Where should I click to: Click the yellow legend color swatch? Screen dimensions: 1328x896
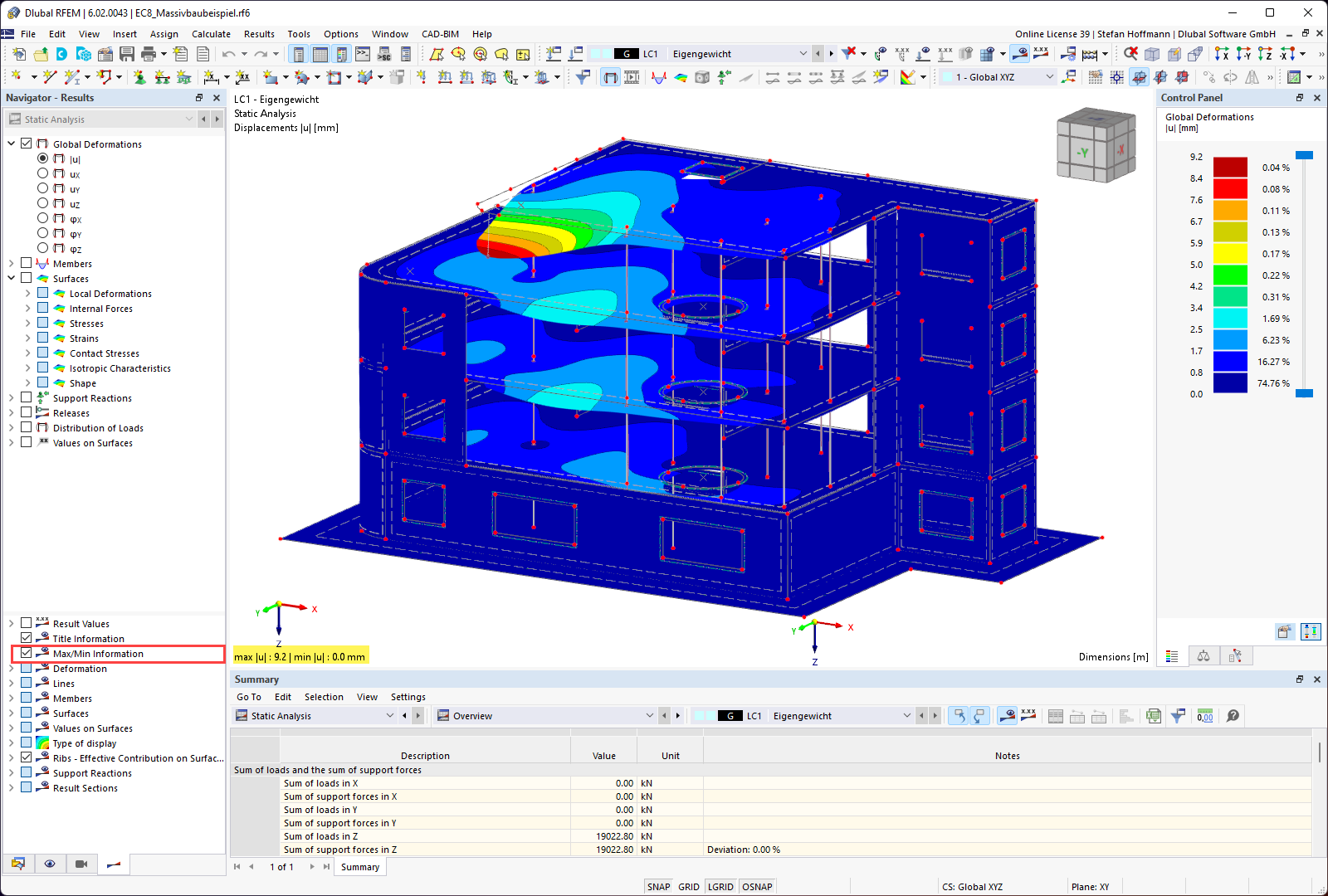[x=1230, y=253]
